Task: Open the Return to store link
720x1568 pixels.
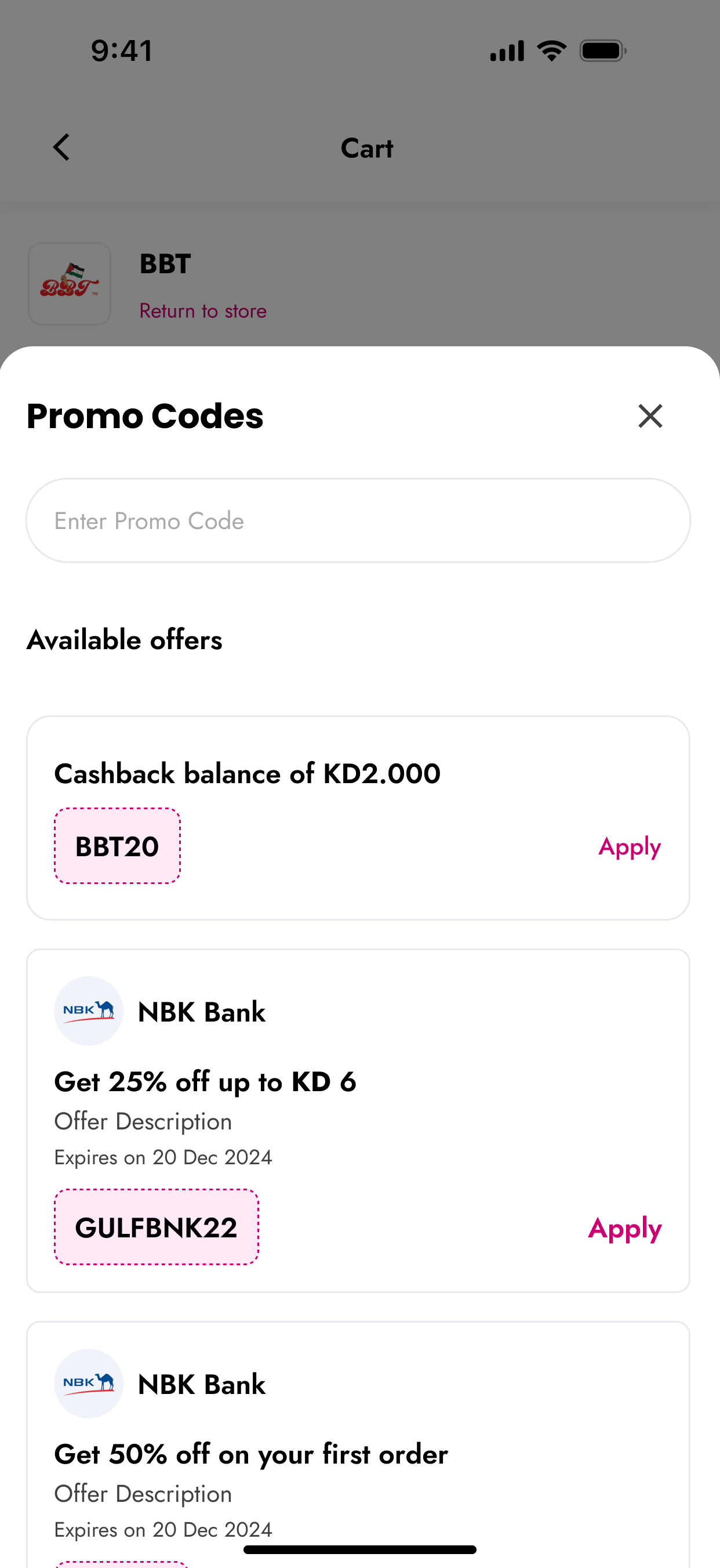Action: click(202, 311)
